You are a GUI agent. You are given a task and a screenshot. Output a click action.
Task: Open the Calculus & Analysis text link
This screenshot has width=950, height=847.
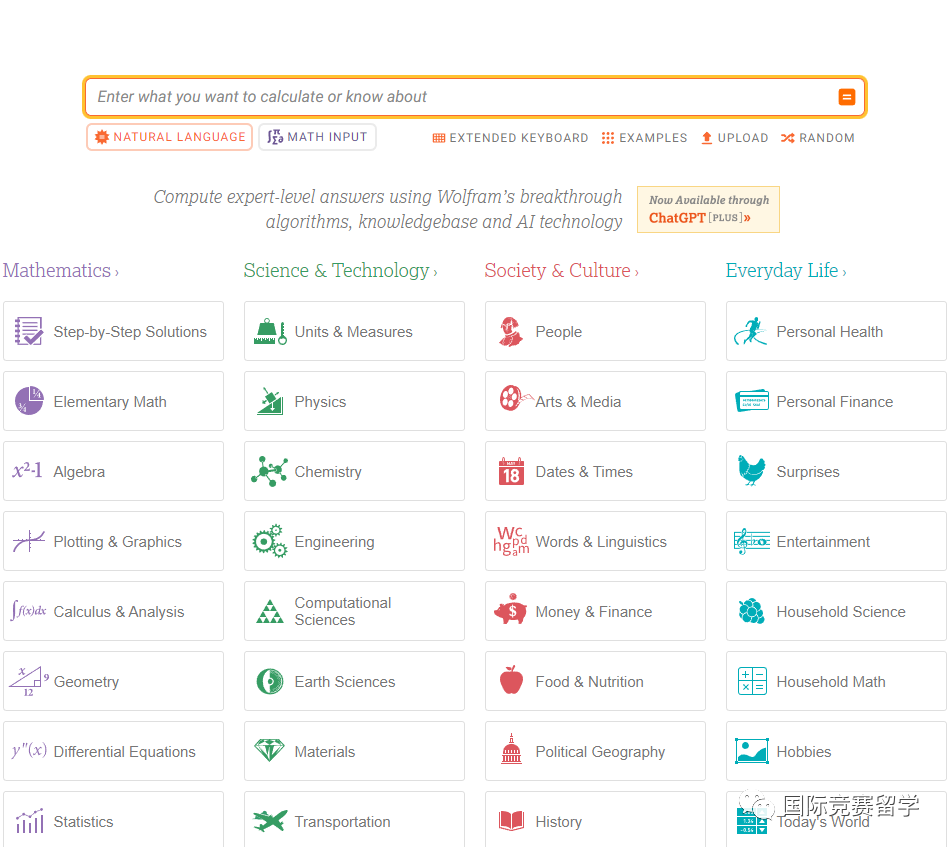click(x=119, y=612)
